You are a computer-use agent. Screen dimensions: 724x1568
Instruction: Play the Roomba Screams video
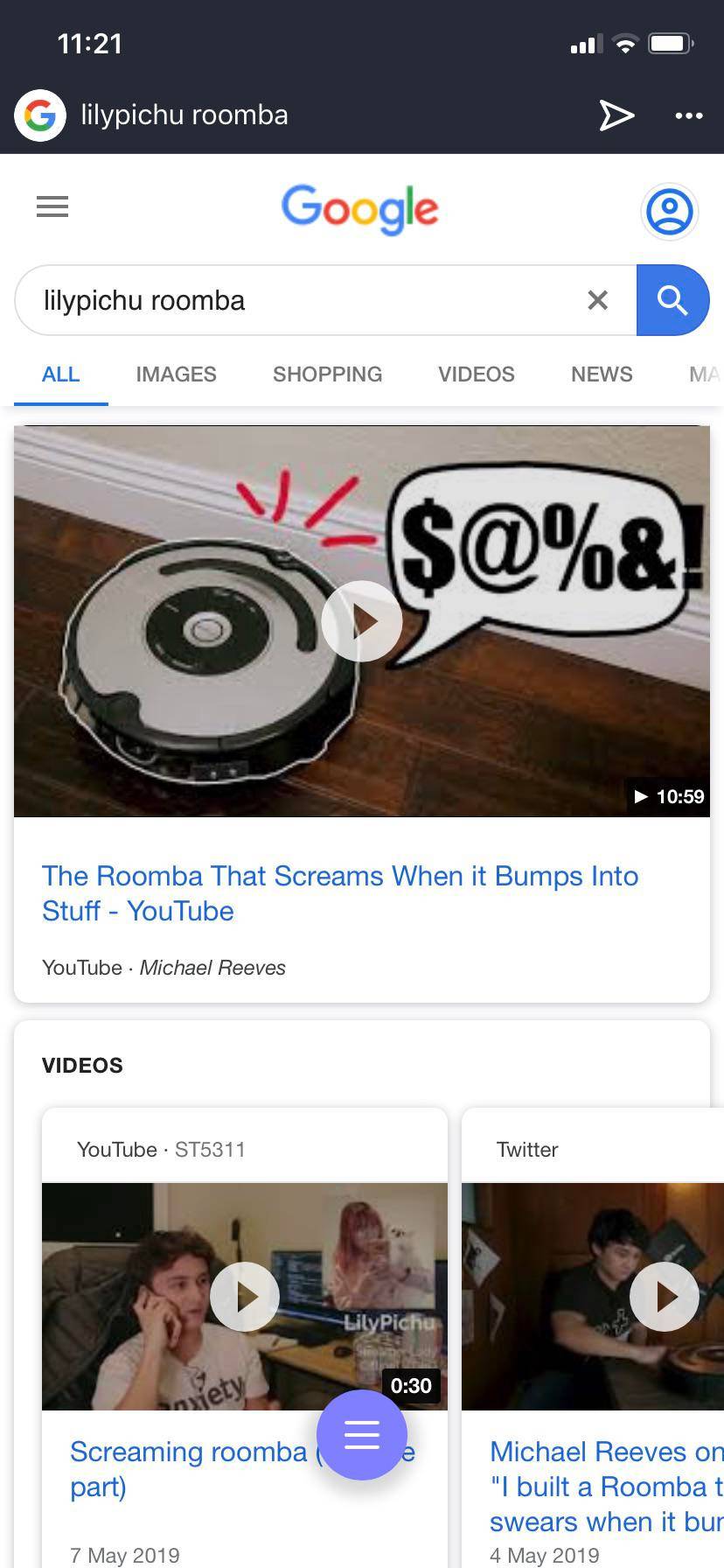coord(362,621)
